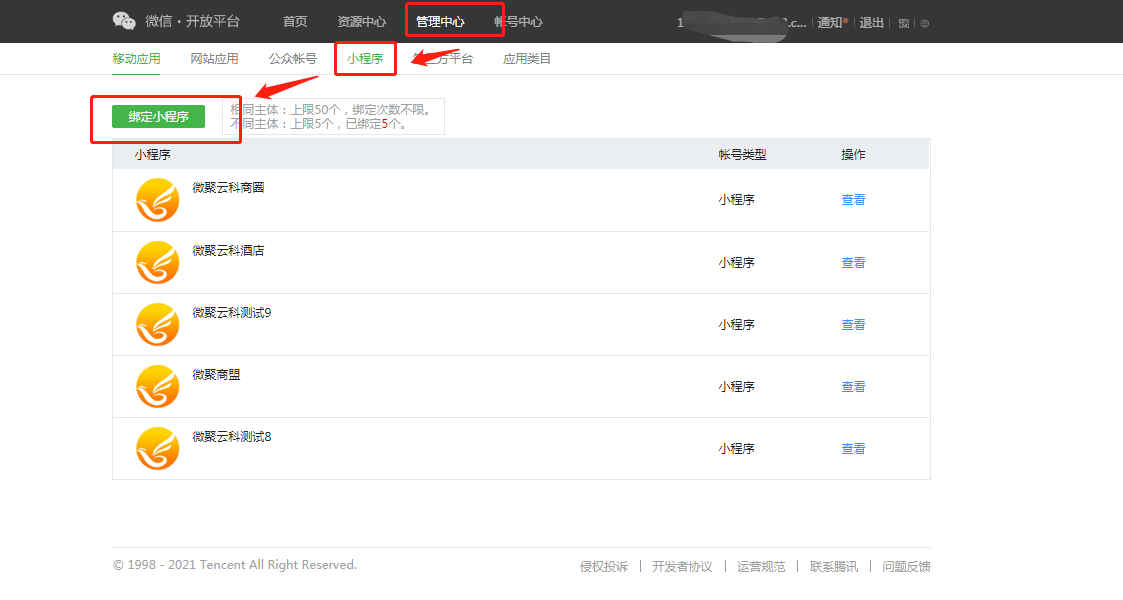Open 帐号中心 in top navigation
The height and width of the screenshot is (600, 1123).
point(519,21)
